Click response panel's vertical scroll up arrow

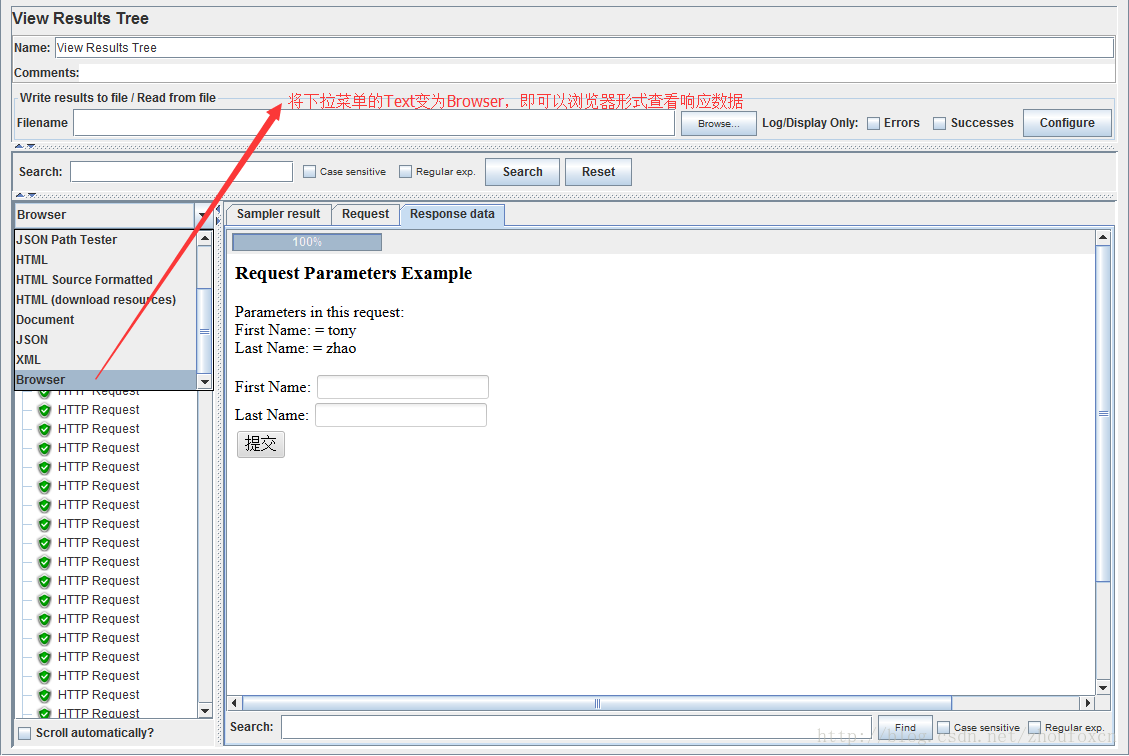(x=1103, y=238)
